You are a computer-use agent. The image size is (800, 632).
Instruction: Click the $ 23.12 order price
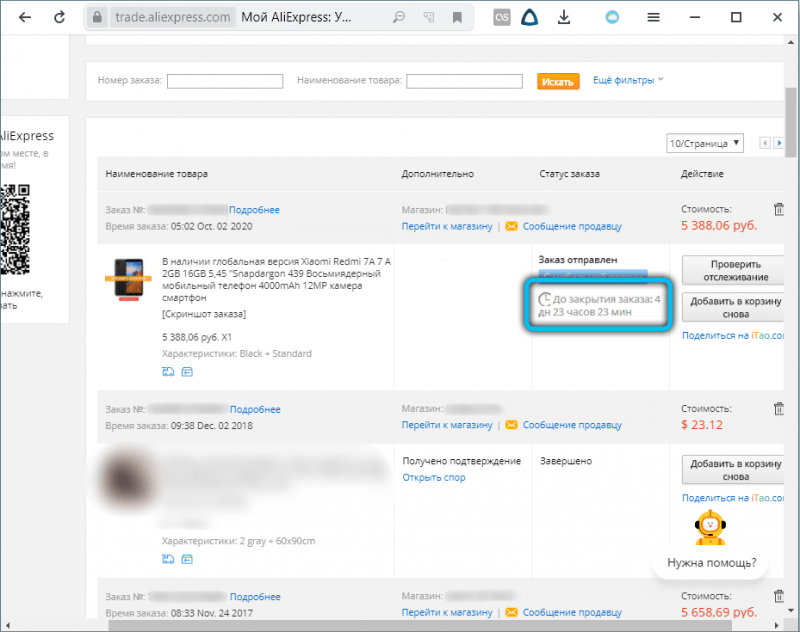pyautogui.click(x=702, y=424)
